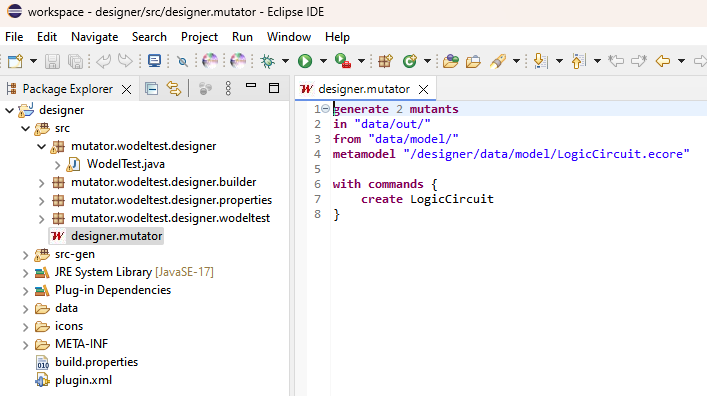Click the Save All icon

coord(75,61)
